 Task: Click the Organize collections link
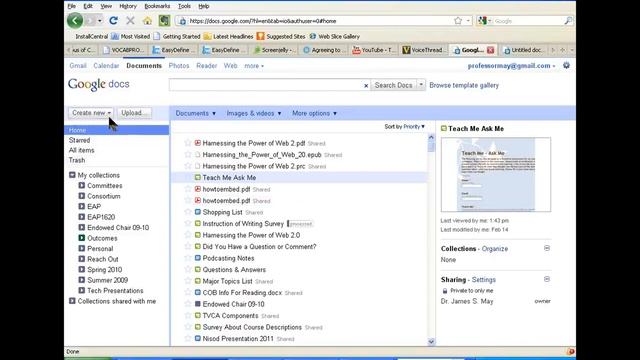495,249
